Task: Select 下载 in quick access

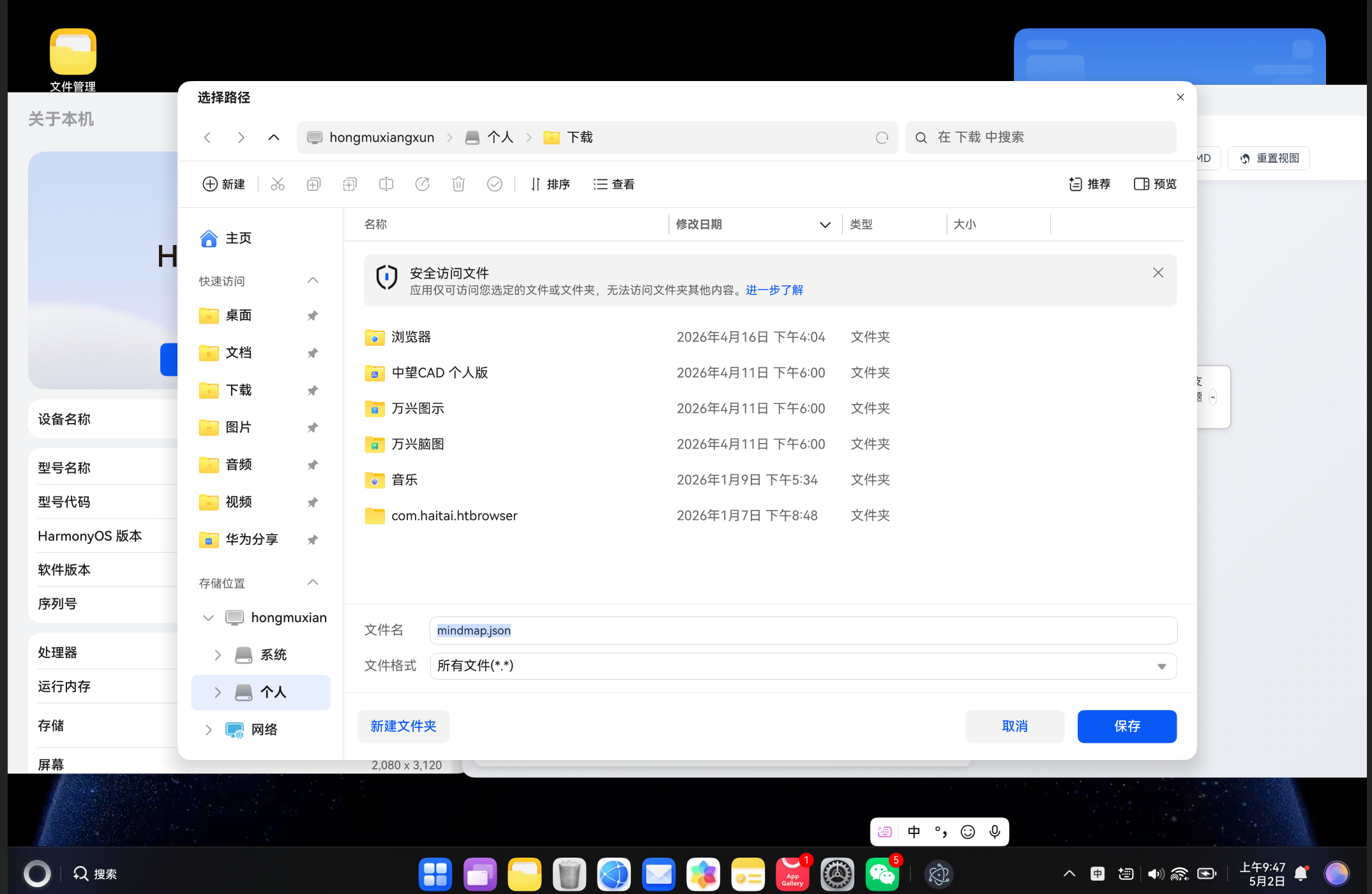Action: (238, 390)
